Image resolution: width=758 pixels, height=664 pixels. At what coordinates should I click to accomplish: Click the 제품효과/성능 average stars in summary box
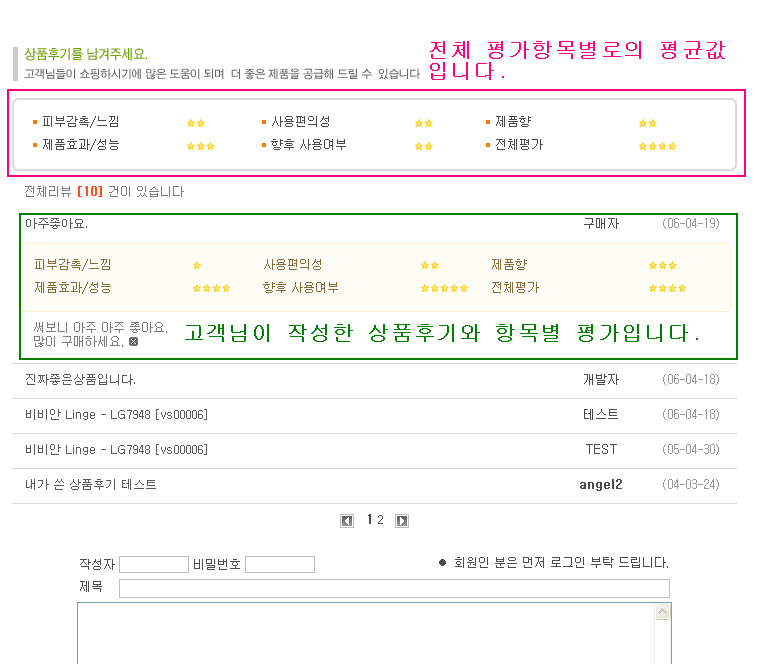click(x=200, y=146)
